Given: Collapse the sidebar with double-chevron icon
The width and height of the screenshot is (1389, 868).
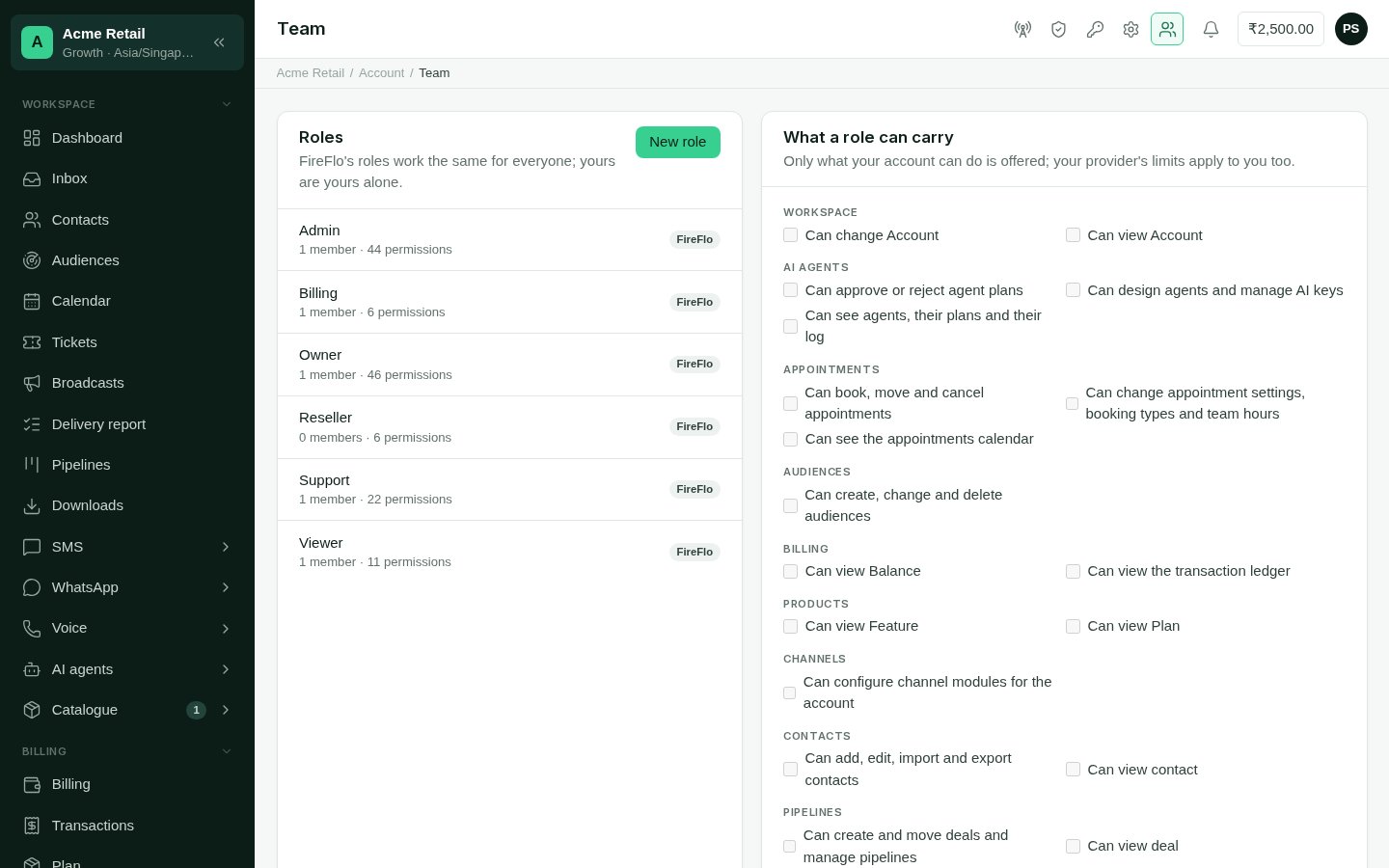Looking at the screenshot, I should coord(219,42).
